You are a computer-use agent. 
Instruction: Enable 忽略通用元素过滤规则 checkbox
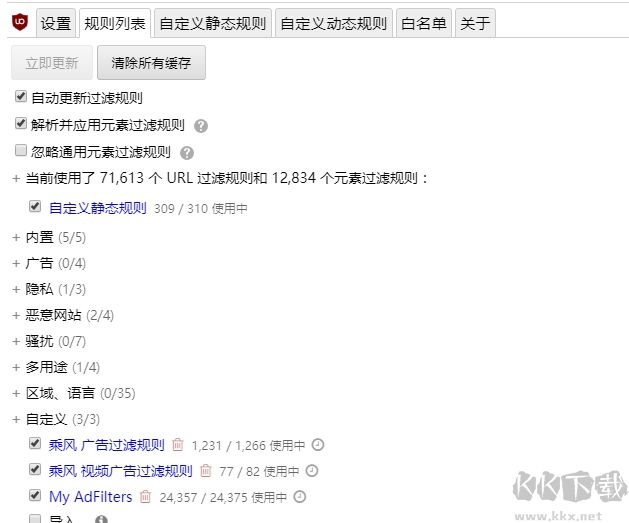click(21, 150)
